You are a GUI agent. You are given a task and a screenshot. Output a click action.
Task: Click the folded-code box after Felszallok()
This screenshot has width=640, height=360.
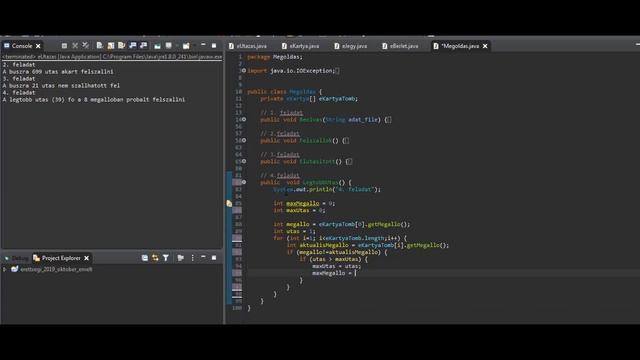[x=346, y=140]
